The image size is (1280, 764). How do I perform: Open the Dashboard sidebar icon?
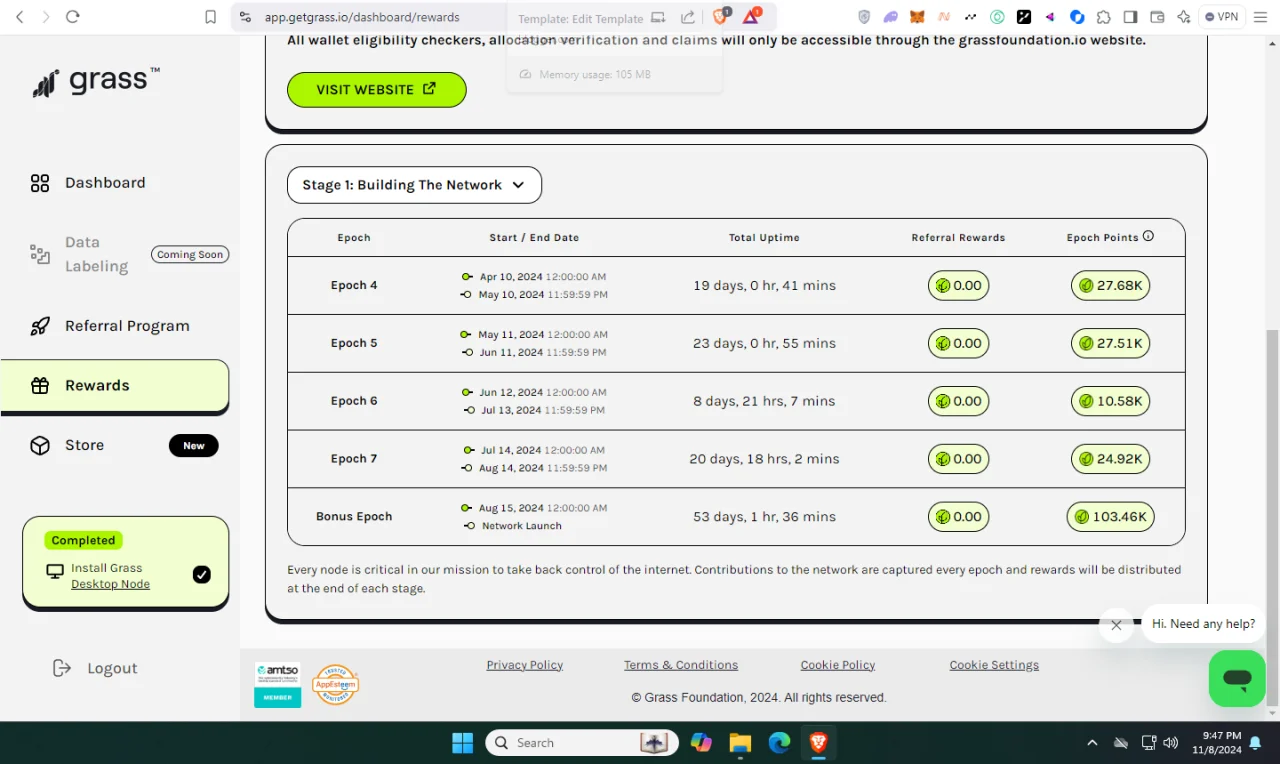coord(40,183)
